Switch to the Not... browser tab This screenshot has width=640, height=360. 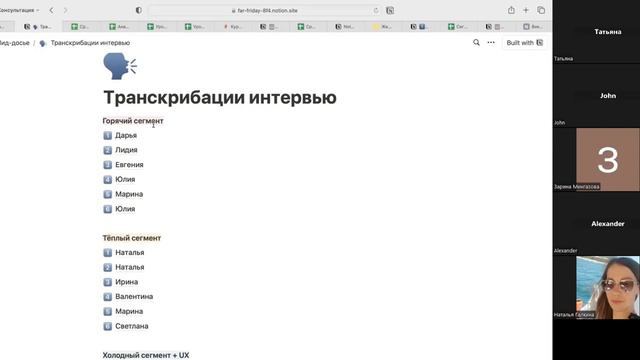point(344,27)
